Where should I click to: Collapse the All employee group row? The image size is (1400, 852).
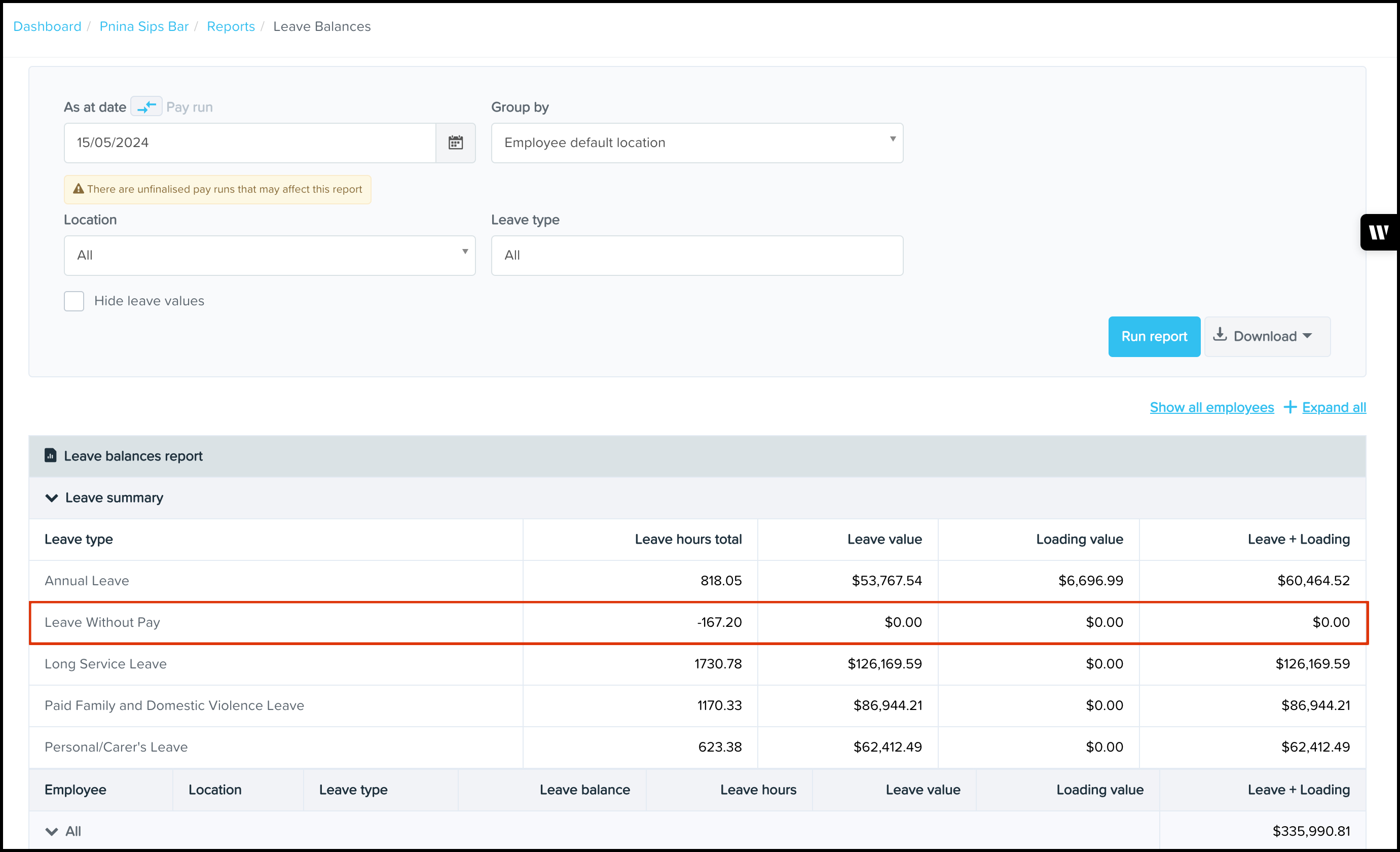[52, 831]
